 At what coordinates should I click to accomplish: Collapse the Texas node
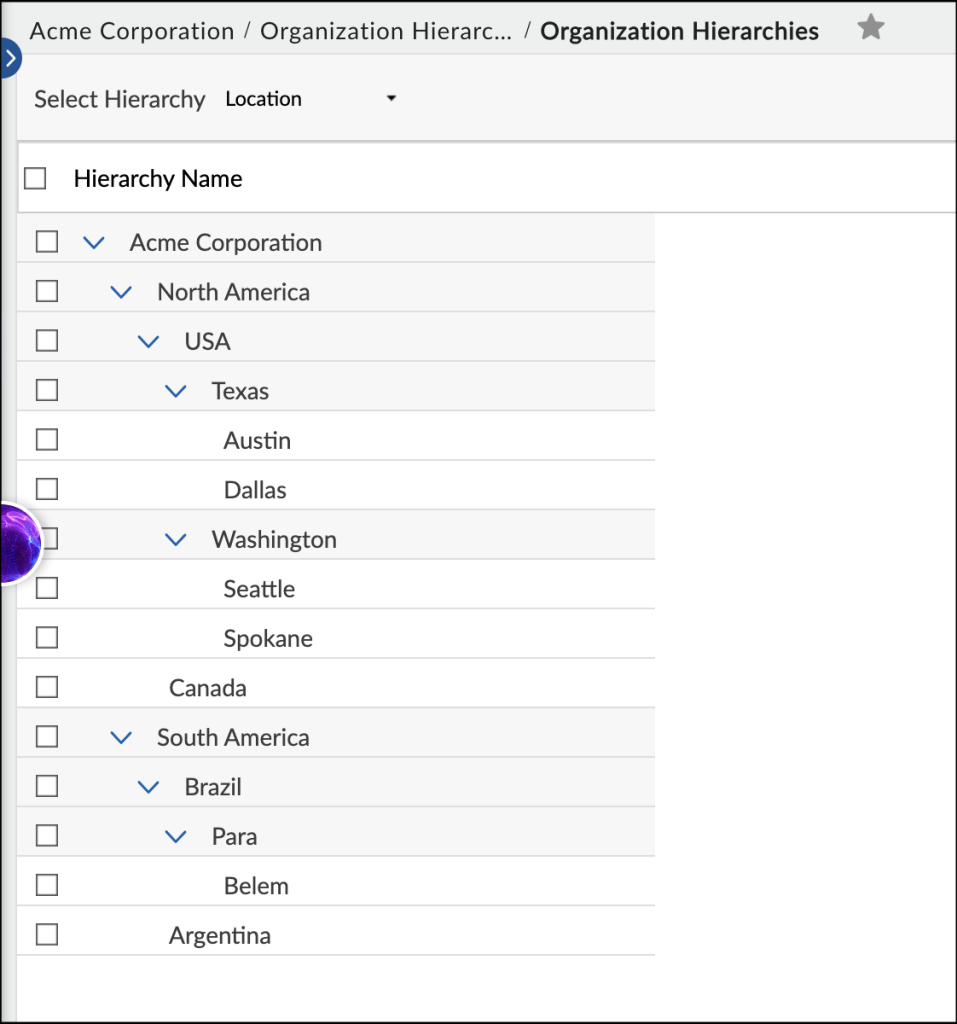tap(176, 390)
